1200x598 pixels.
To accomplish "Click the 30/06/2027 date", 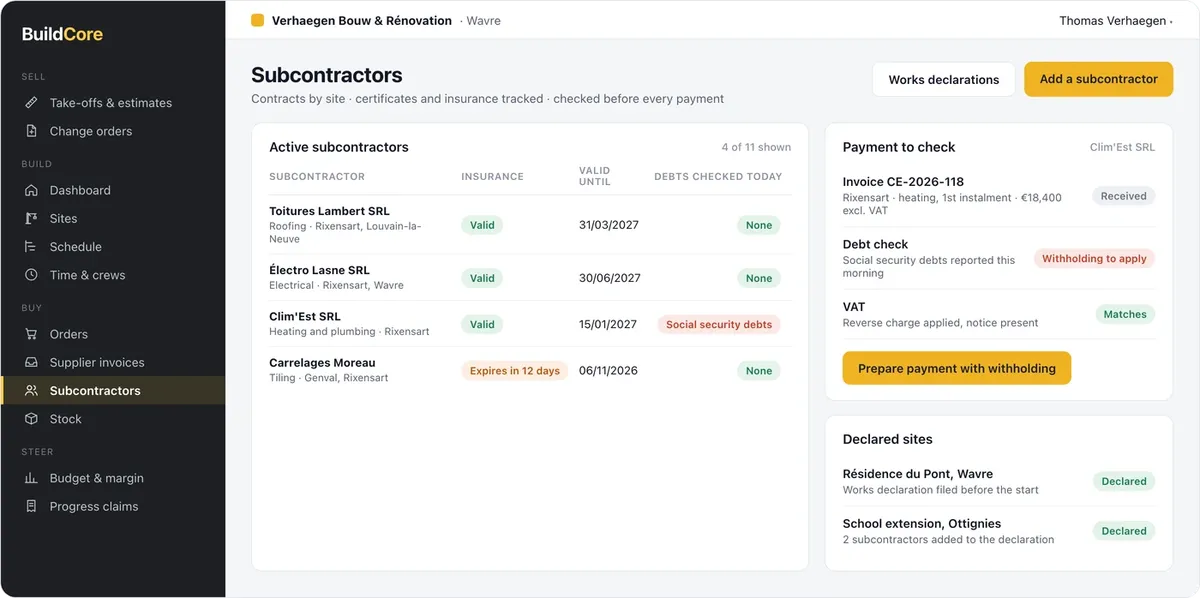I will click(610, 278).
